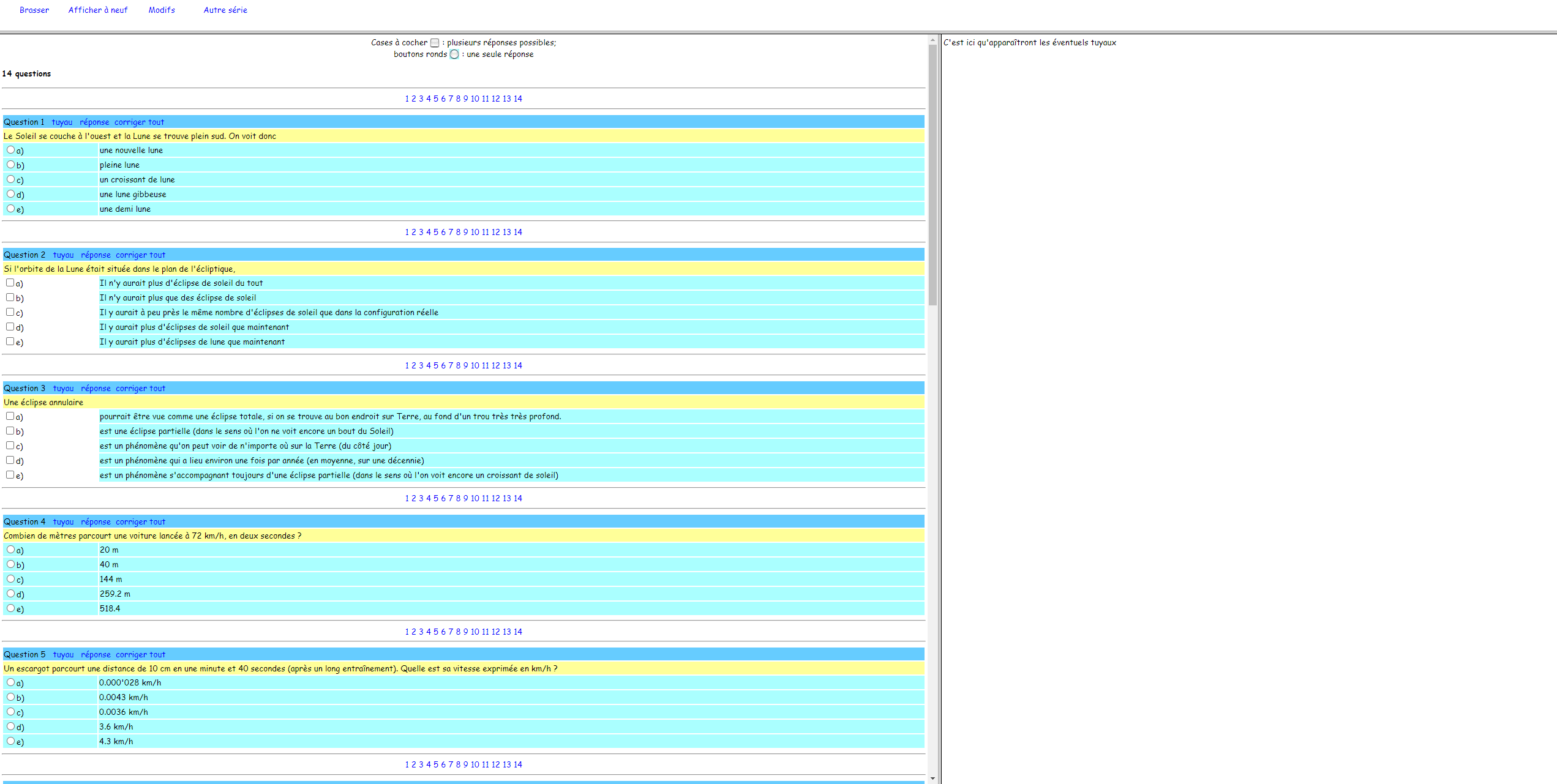The width and height of the screenshot is (1557, 784).
Task: Click 'corriger tout' in Question 3 header
Action: point(140,388)
